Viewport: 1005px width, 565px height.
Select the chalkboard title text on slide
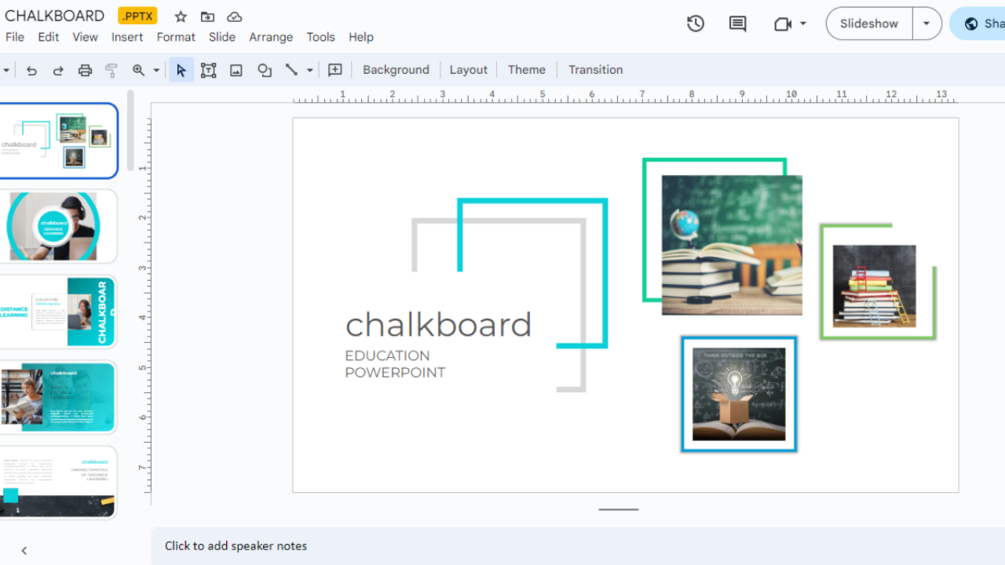(x=438, y=325)
